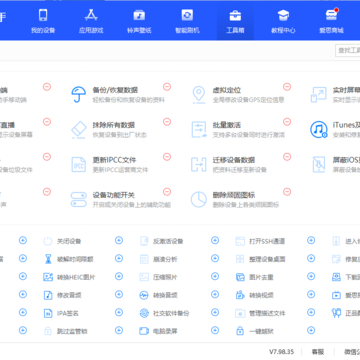Image resolution: width=360 pixels, height=360 pixels.
Task: Go to the 智能刷机 tab
Action: pos(187,21)
